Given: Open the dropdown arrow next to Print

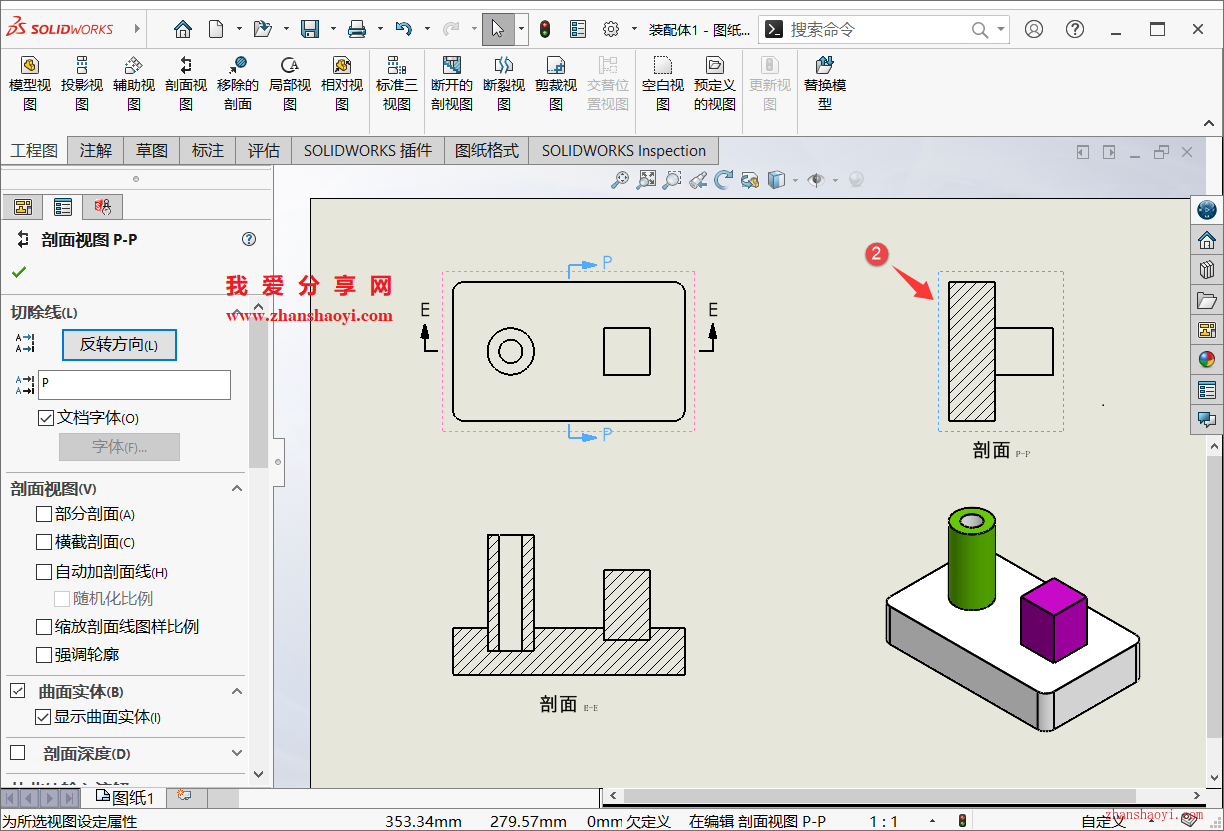Looking at the screenshot, I should [380, 29].
